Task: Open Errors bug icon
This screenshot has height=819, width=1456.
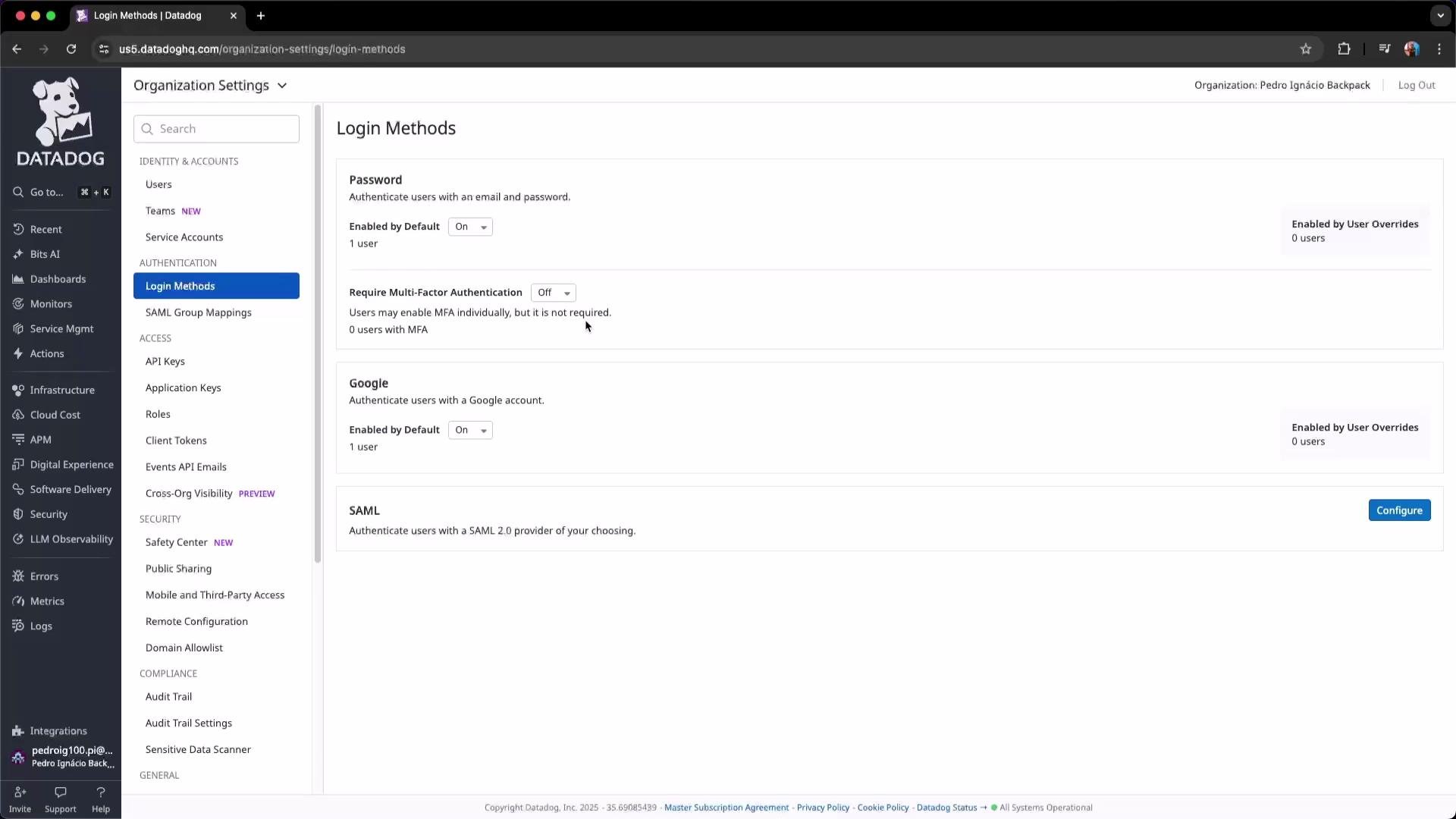Action: tap(18, 576)
